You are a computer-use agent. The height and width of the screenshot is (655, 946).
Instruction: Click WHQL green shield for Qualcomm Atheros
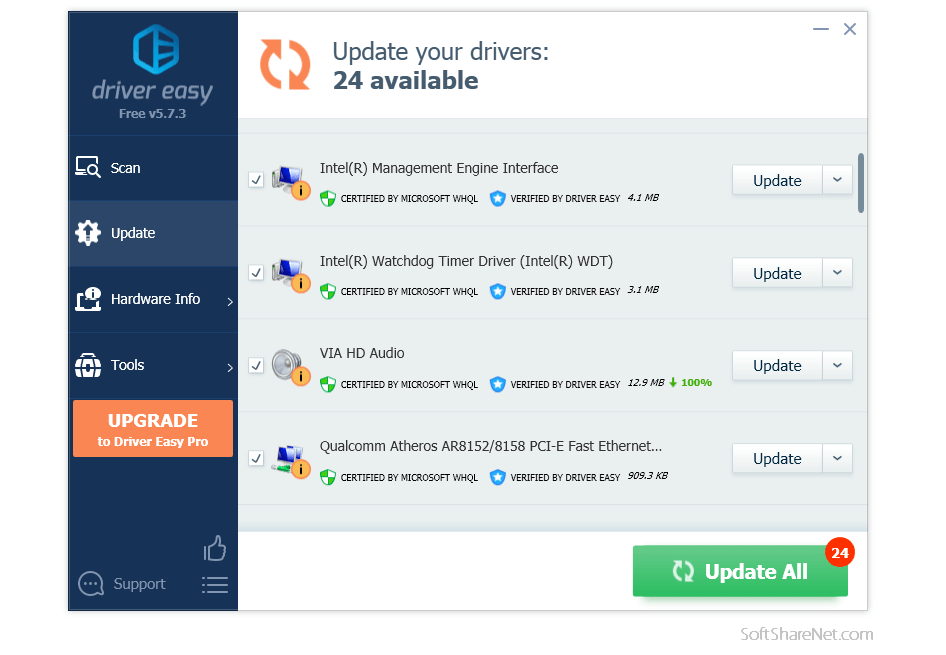pos(328,477)
